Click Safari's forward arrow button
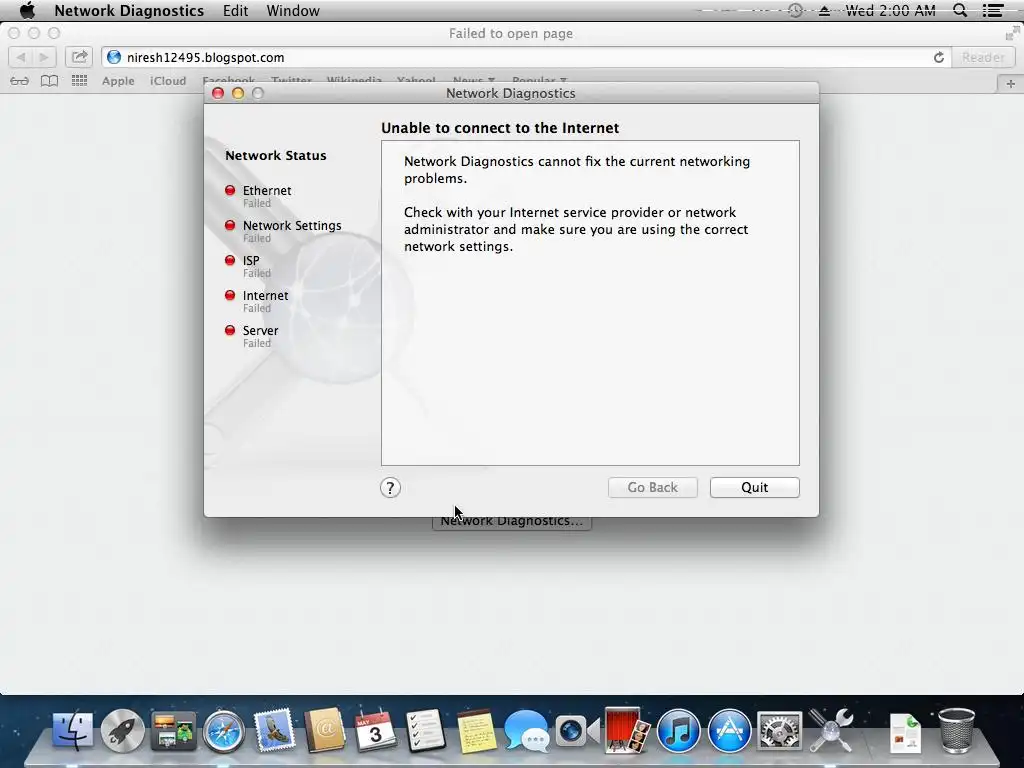The image size is (1024, 768). coord(44,57)
